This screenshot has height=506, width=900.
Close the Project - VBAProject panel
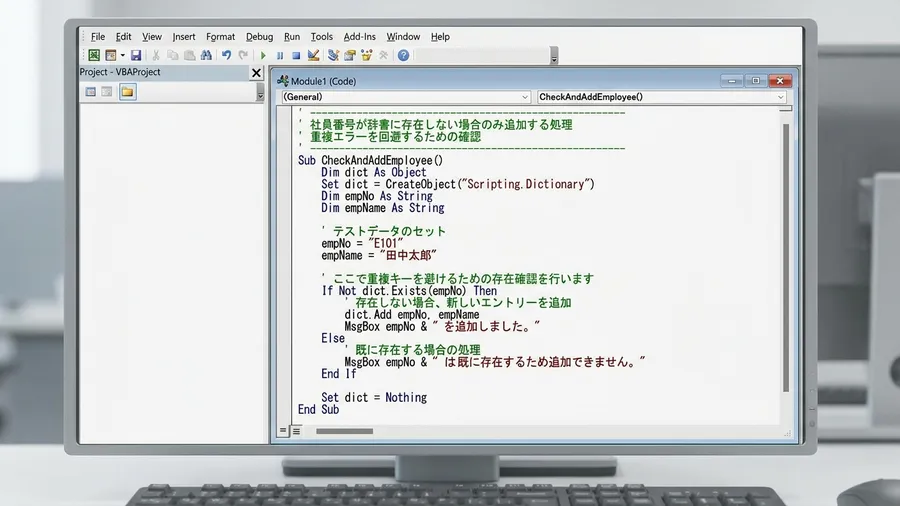257,73
